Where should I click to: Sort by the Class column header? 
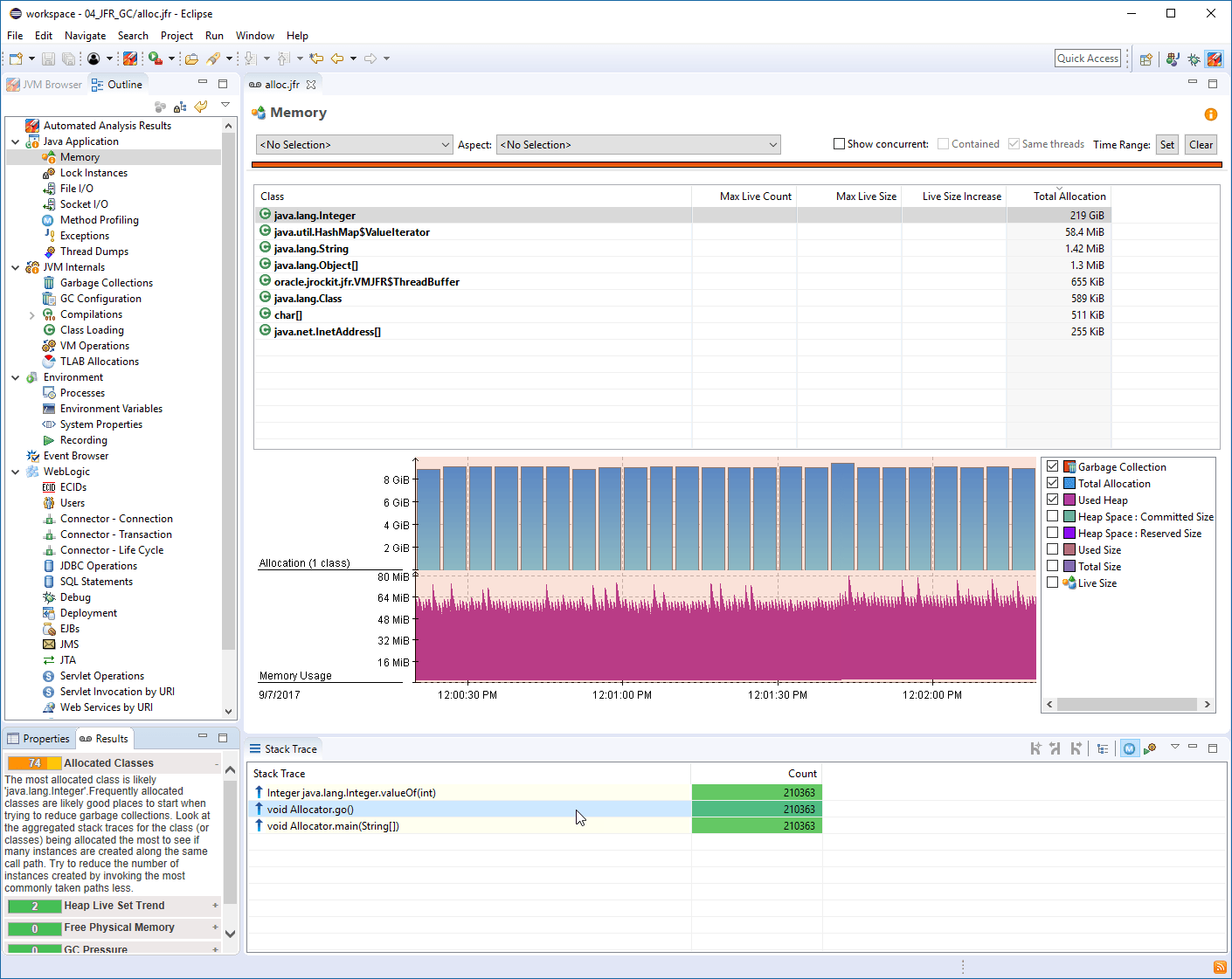pyautogui.click(x=473, y=196)
